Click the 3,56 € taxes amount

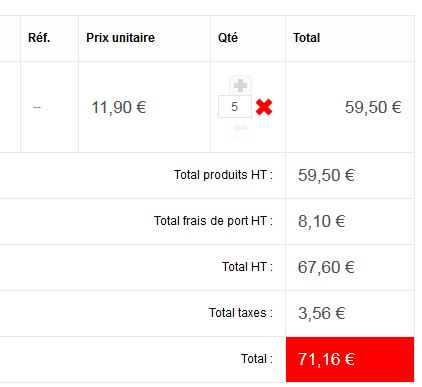click(321, 313)
